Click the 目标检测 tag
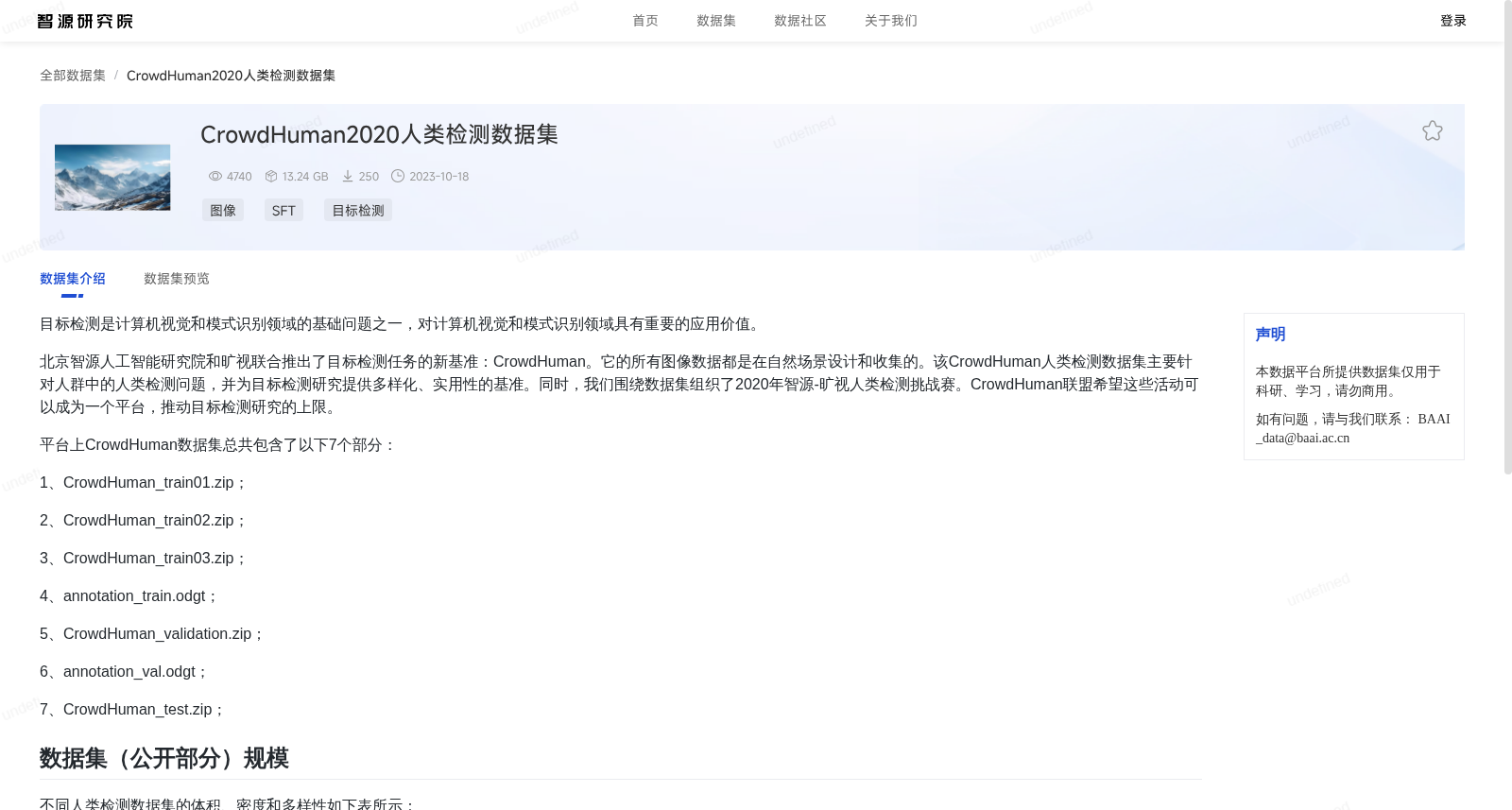The image size is (1512, 810). pyautogui.click(x=358, y=211)
